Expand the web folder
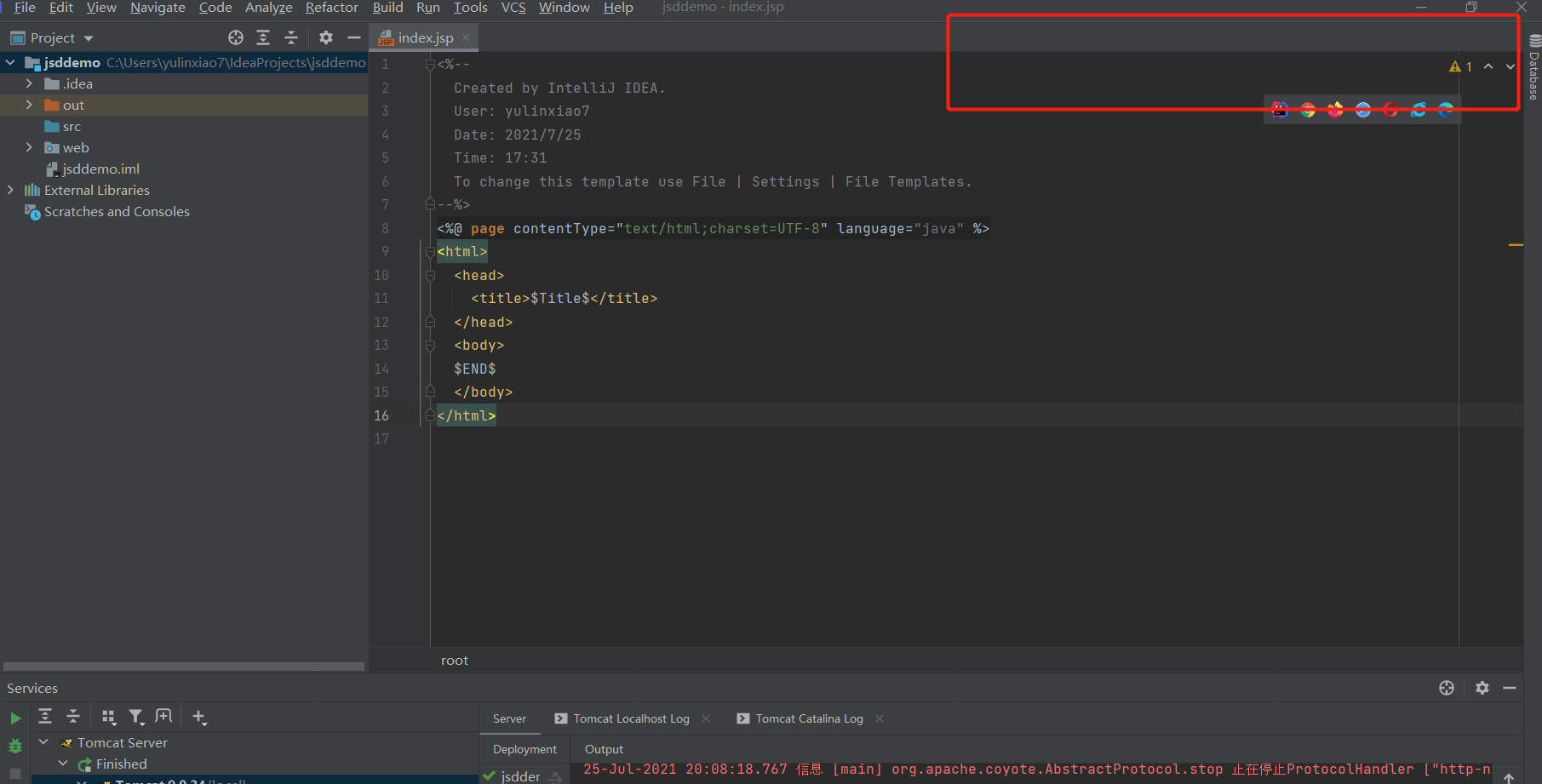The image size is (1542, 784). click(x=29, y=147)
